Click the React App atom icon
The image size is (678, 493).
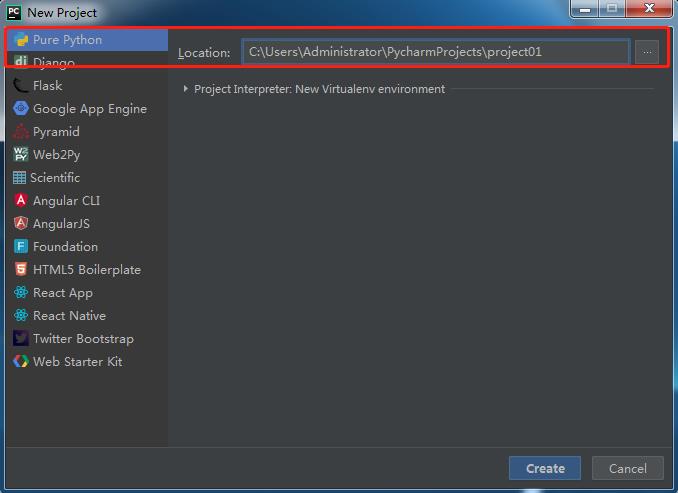click(x=20, y=292)
